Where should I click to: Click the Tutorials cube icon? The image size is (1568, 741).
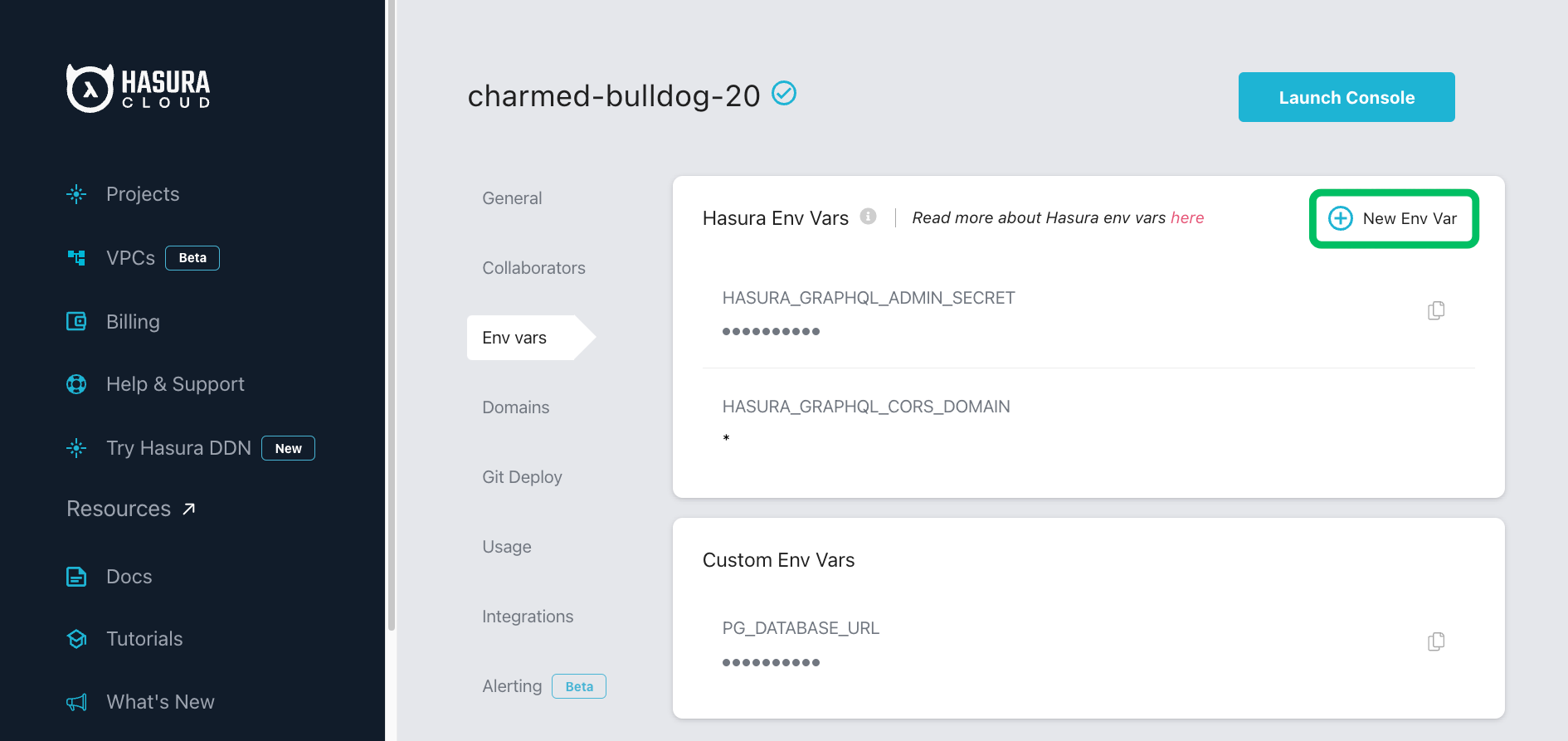75,638
